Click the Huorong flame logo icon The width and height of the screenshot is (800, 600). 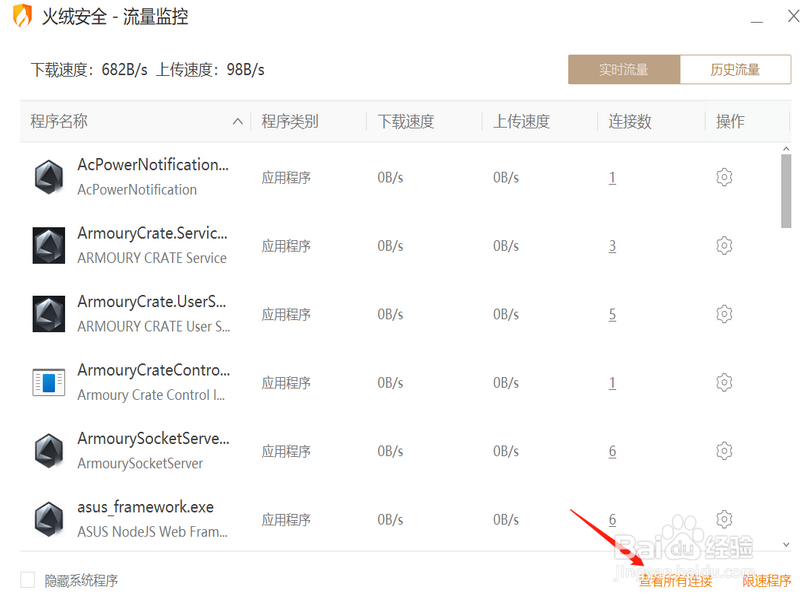[x=22, y=16]
